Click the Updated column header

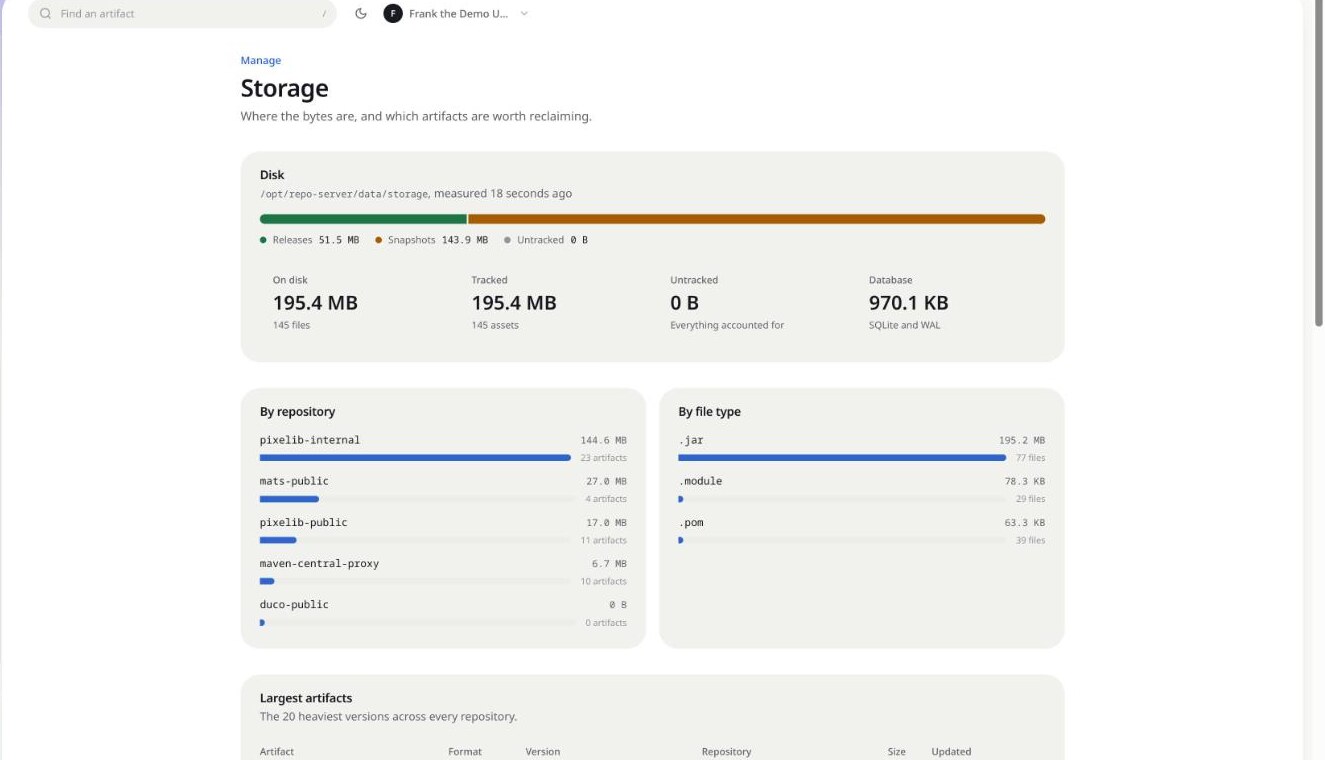point(951,752)
